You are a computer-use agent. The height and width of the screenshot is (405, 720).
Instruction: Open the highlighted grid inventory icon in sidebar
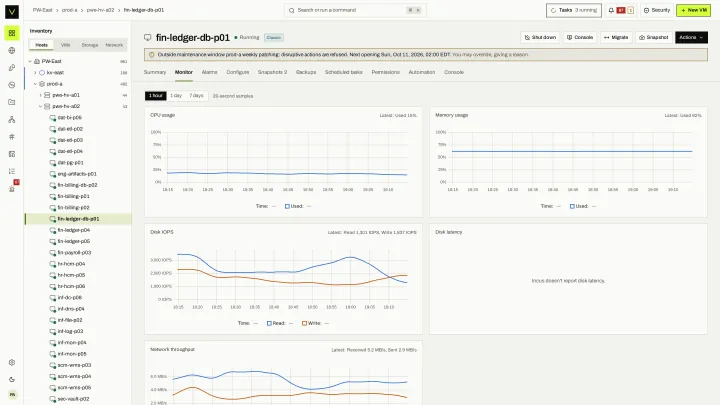point(12,33)
